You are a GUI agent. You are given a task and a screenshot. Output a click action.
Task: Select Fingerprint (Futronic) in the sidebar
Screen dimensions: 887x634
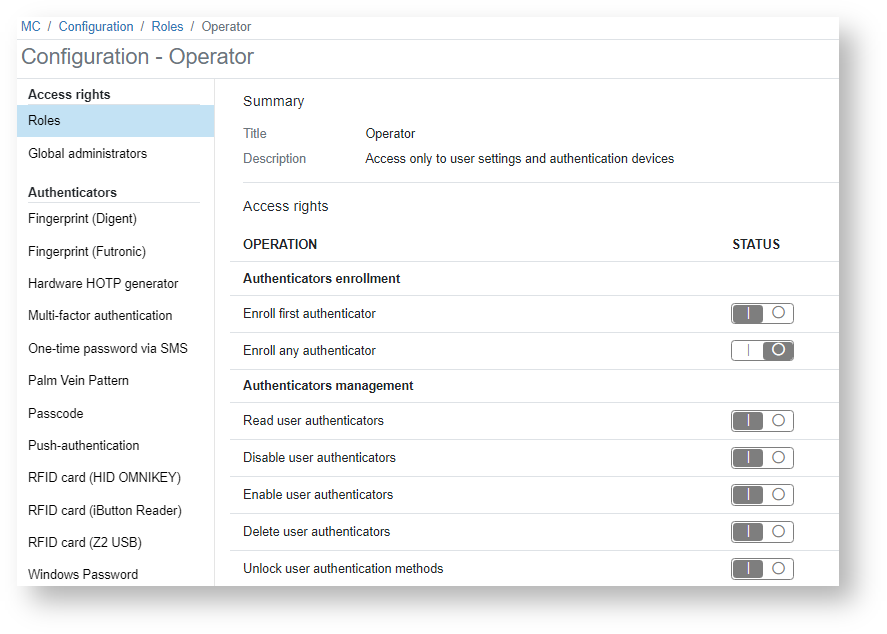88,252
